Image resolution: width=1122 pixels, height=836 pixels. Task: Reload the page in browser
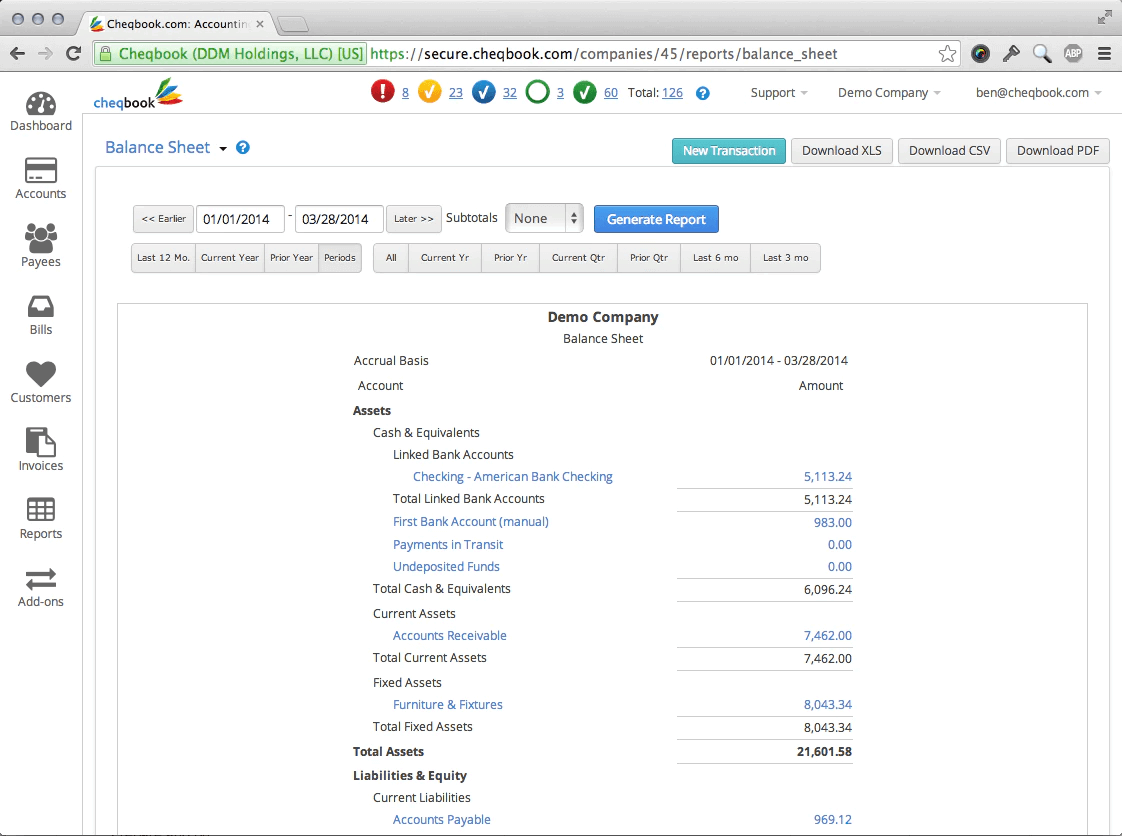73,54
